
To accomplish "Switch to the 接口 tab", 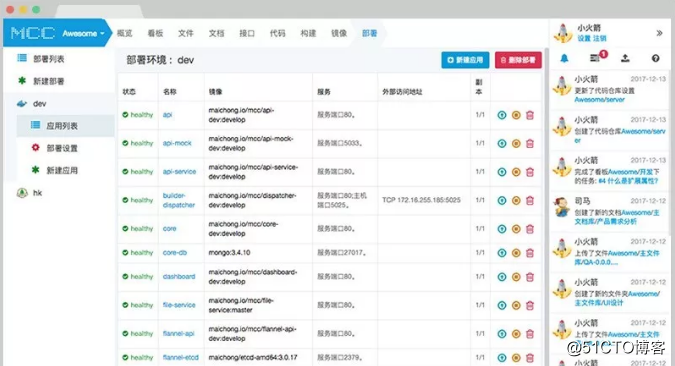I will pos(247,33).
